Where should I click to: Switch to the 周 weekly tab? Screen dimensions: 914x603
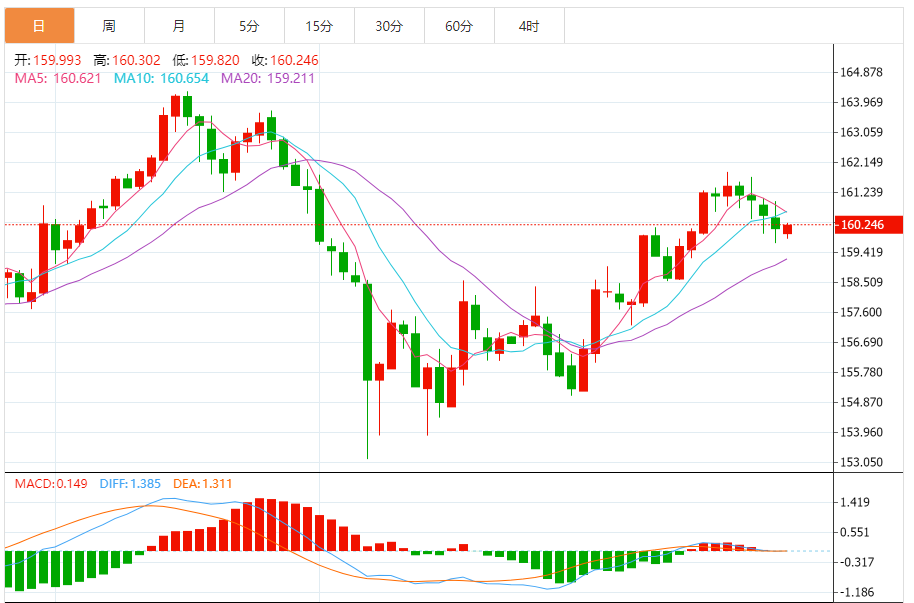(109, 26)
